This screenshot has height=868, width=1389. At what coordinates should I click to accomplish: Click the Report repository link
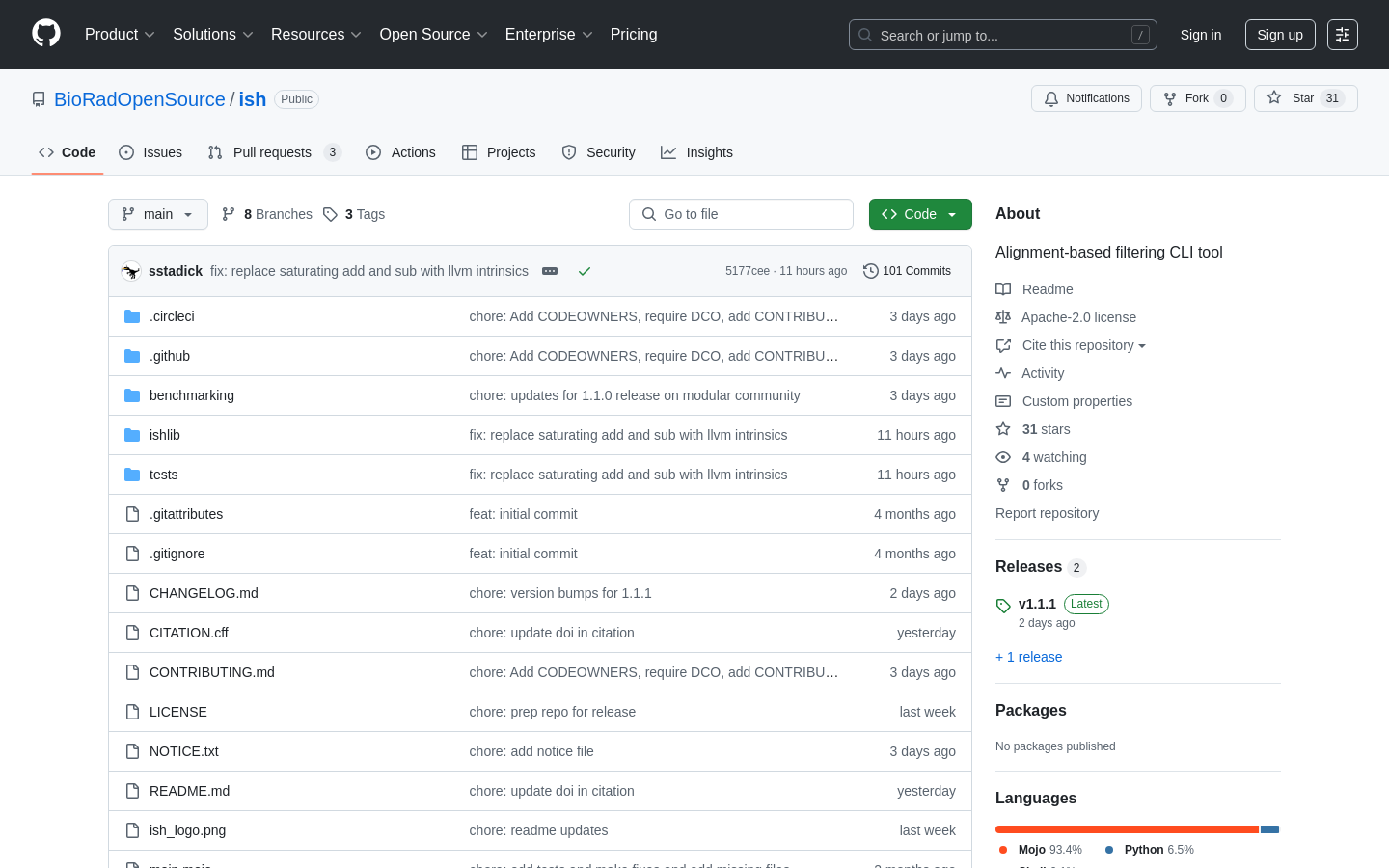point(1047,513)
